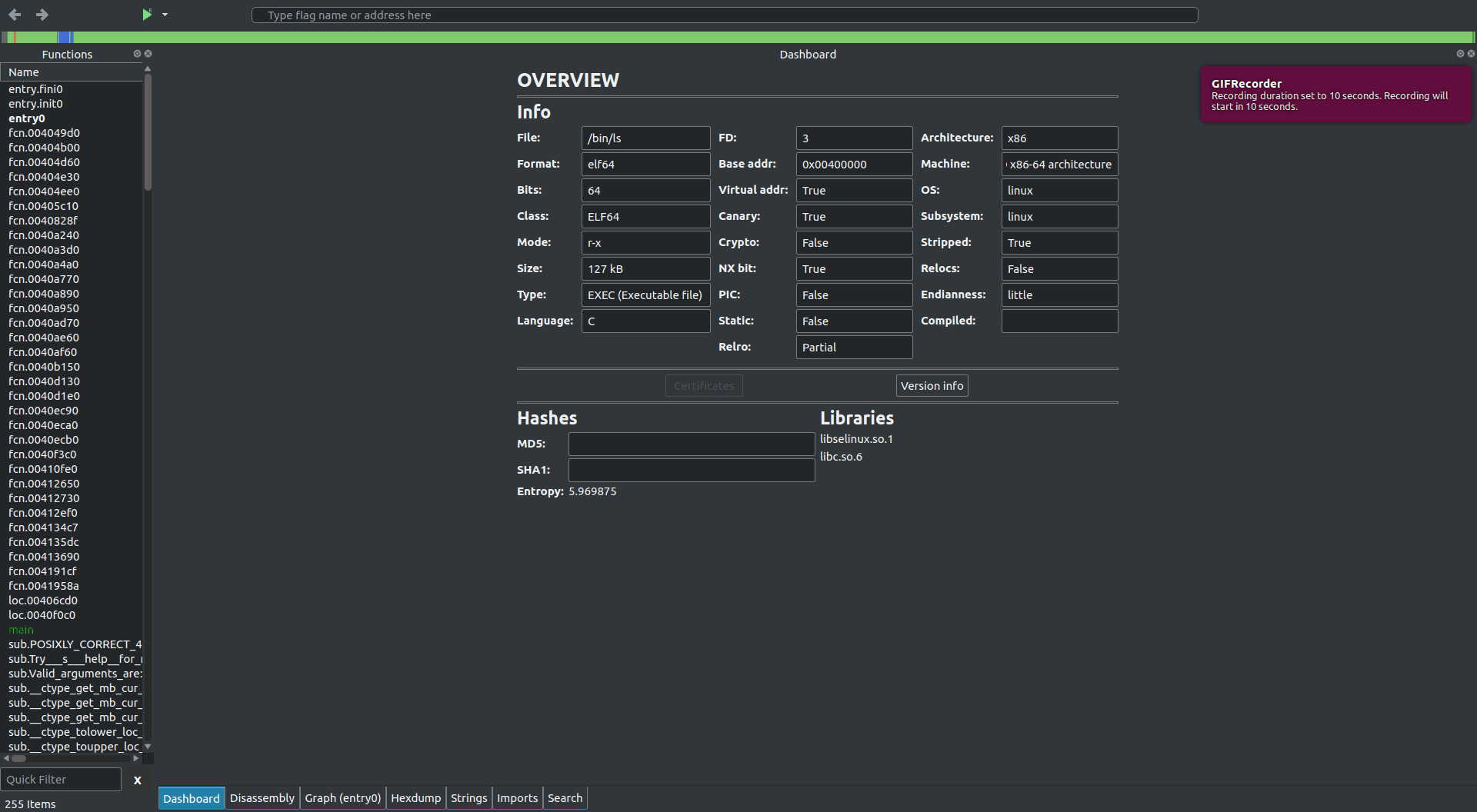Click the Base addr field 0x00400000
The width and height of the screenshot is (1477, 812).
click(x=854, y=165)
